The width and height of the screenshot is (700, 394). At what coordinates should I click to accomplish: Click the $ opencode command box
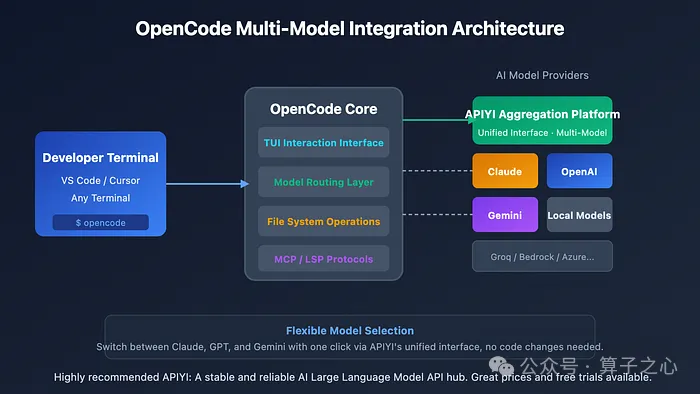[x=100, y=222]
